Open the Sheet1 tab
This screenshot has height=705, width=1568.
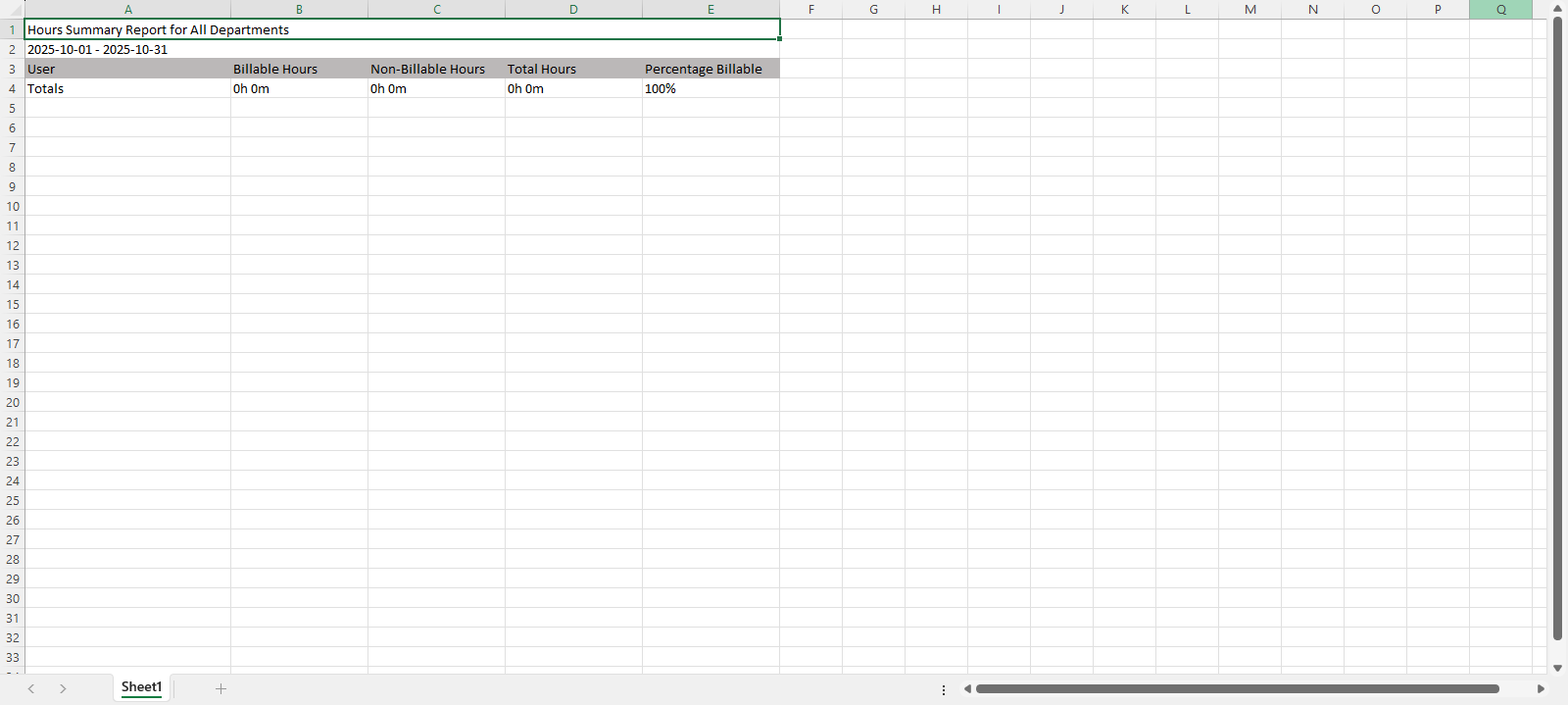click(141, 687)
